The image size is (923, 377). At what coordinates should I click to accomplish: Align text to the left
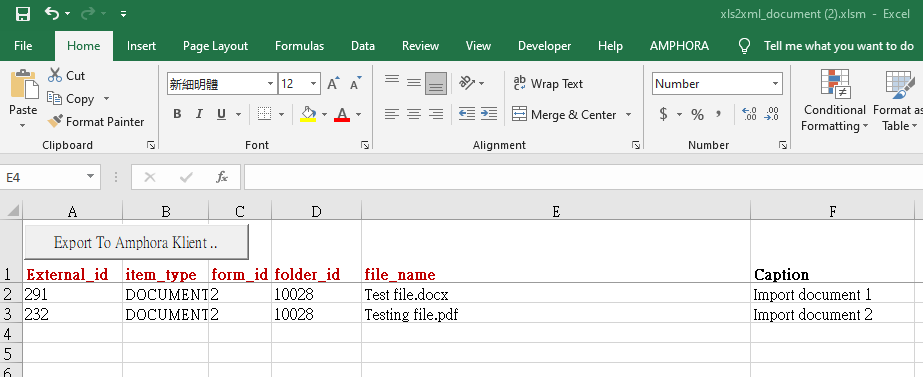tap(392, 114)
